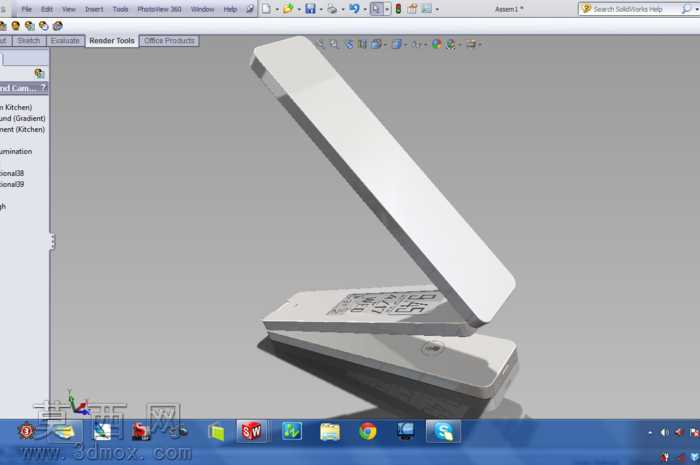700x465 pixels.
Task: Click the left panel collapse handle
Action: click(x=52, y=241)
